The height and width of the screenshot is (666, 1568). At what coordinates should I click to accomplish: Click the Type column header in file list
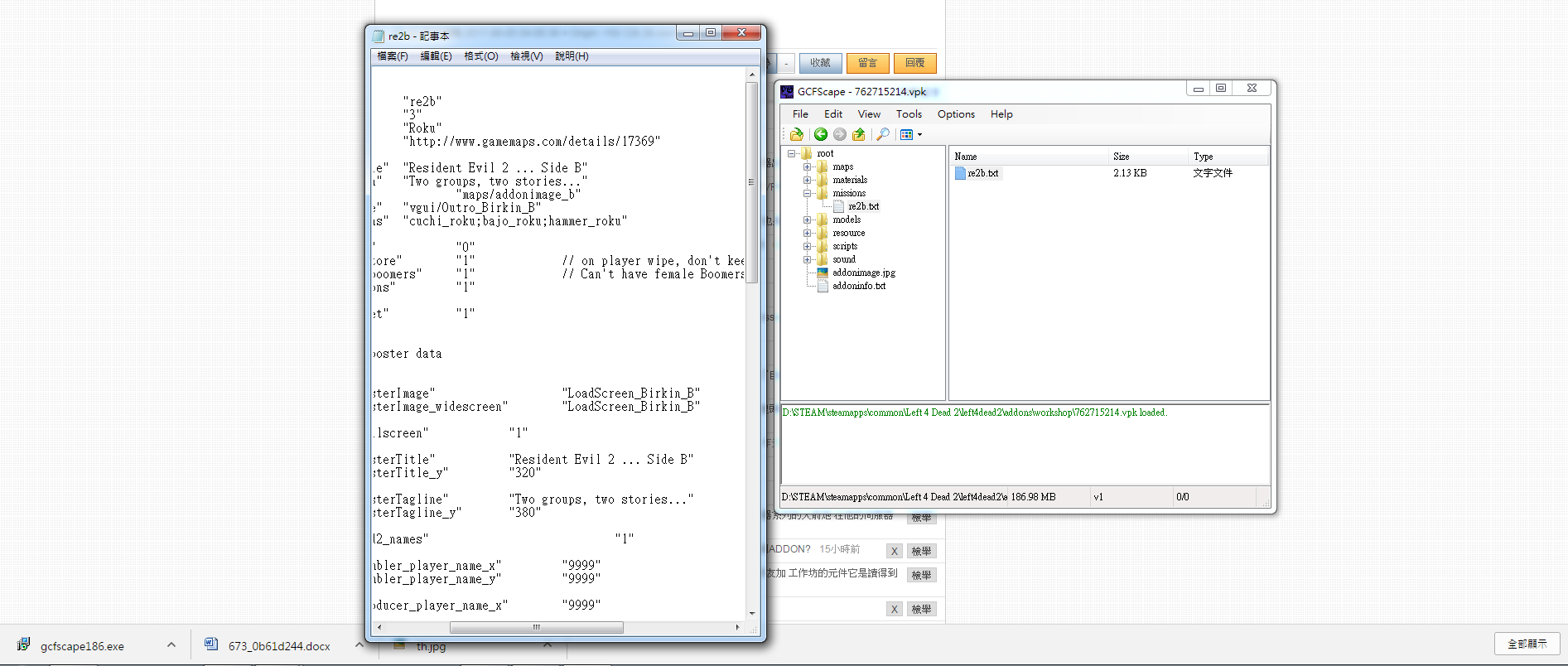pyautogui.click(x=1228, y=157)
